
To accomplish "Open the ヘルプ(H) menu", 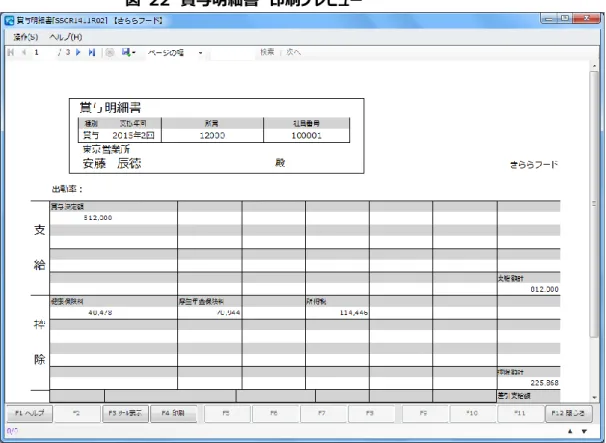I will (x=66, y=37).
